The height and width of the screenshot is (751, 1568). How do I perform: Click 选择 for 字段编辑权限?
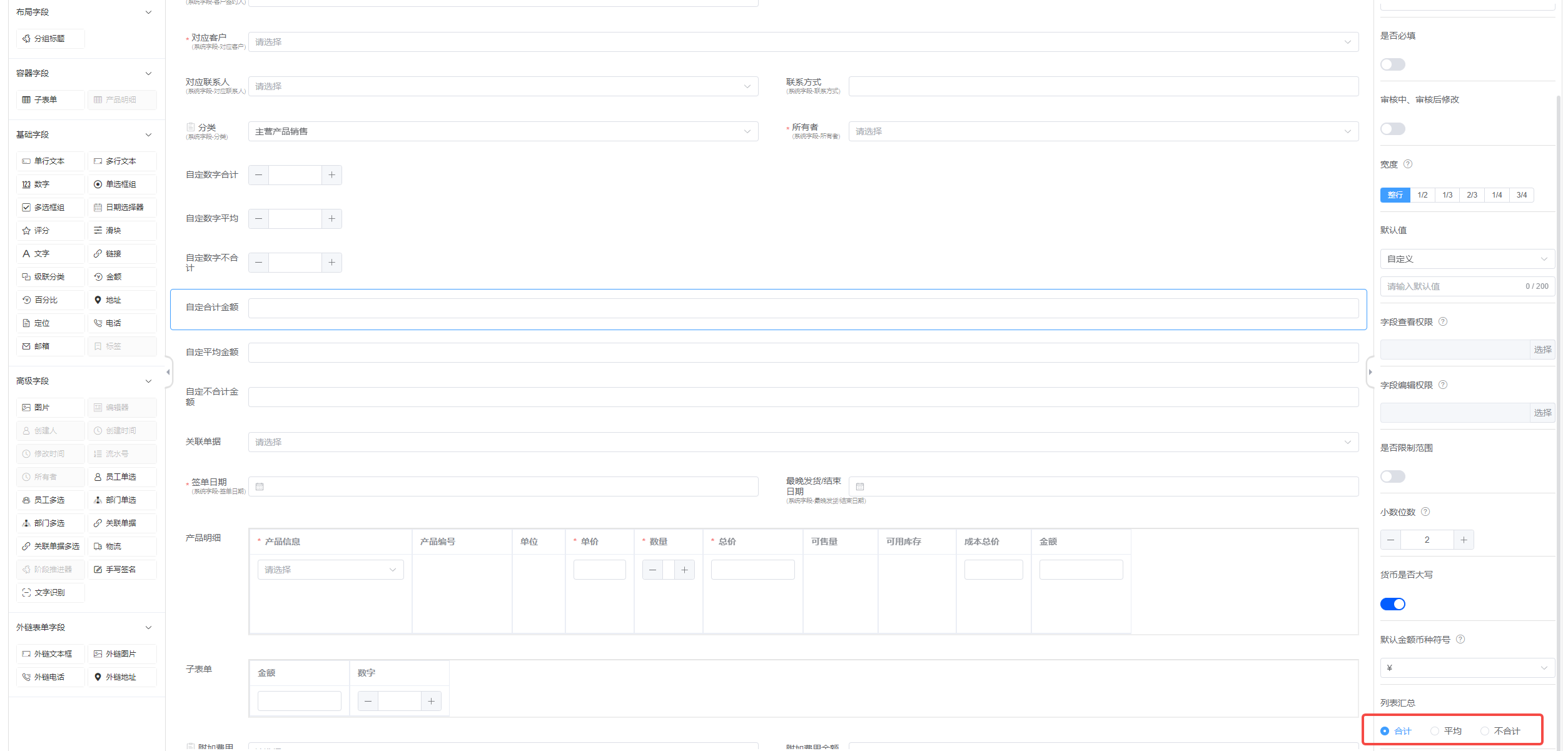click(x=1542, y=413)
